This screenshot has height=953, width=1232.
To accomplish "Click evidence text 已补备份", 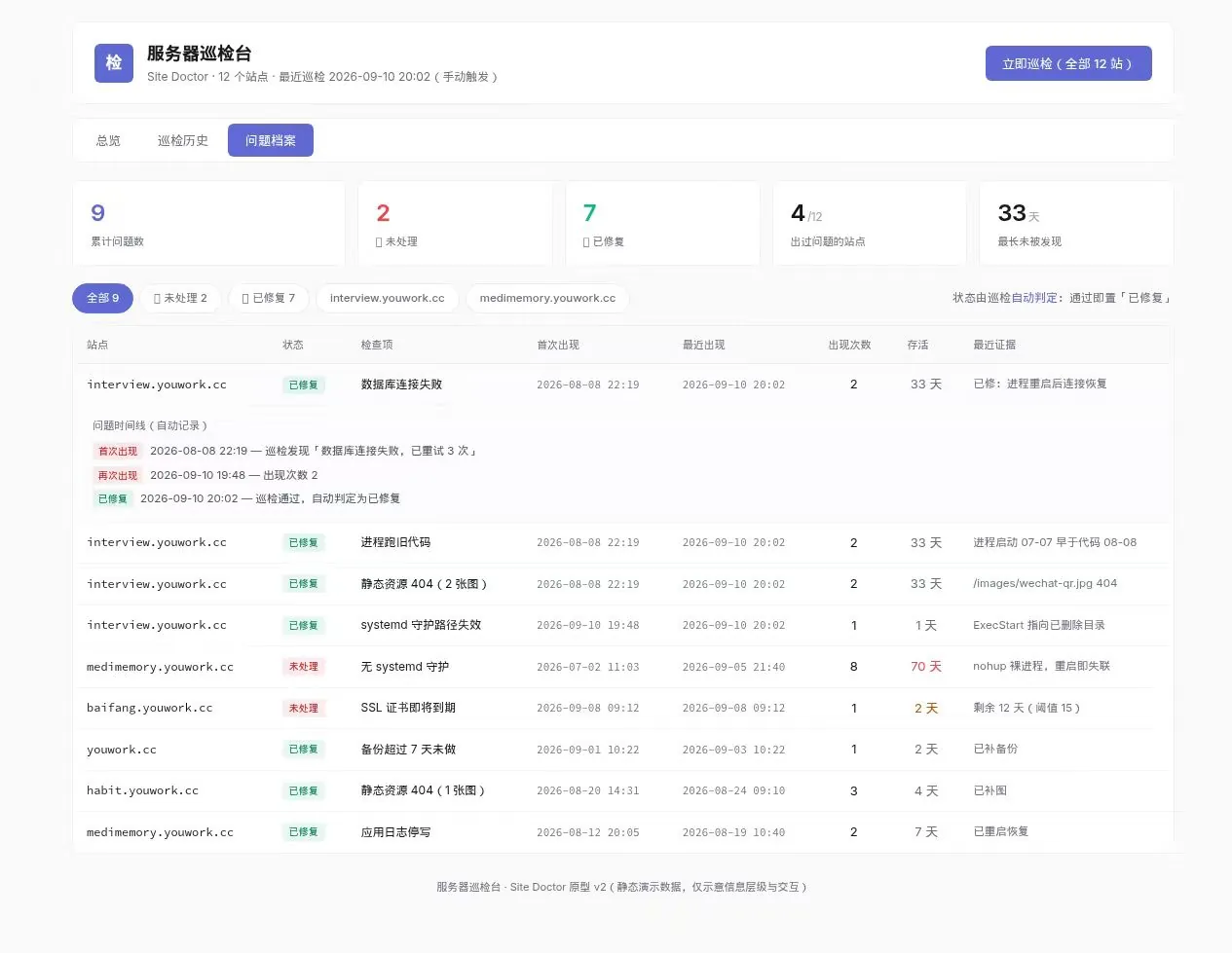I will click(995, 749).
